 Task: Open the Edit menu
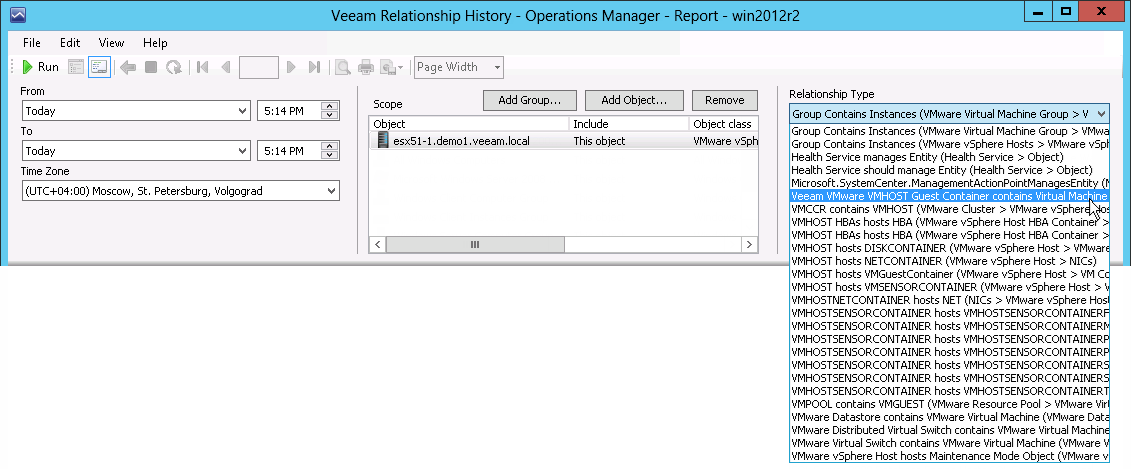pos(70,43)
